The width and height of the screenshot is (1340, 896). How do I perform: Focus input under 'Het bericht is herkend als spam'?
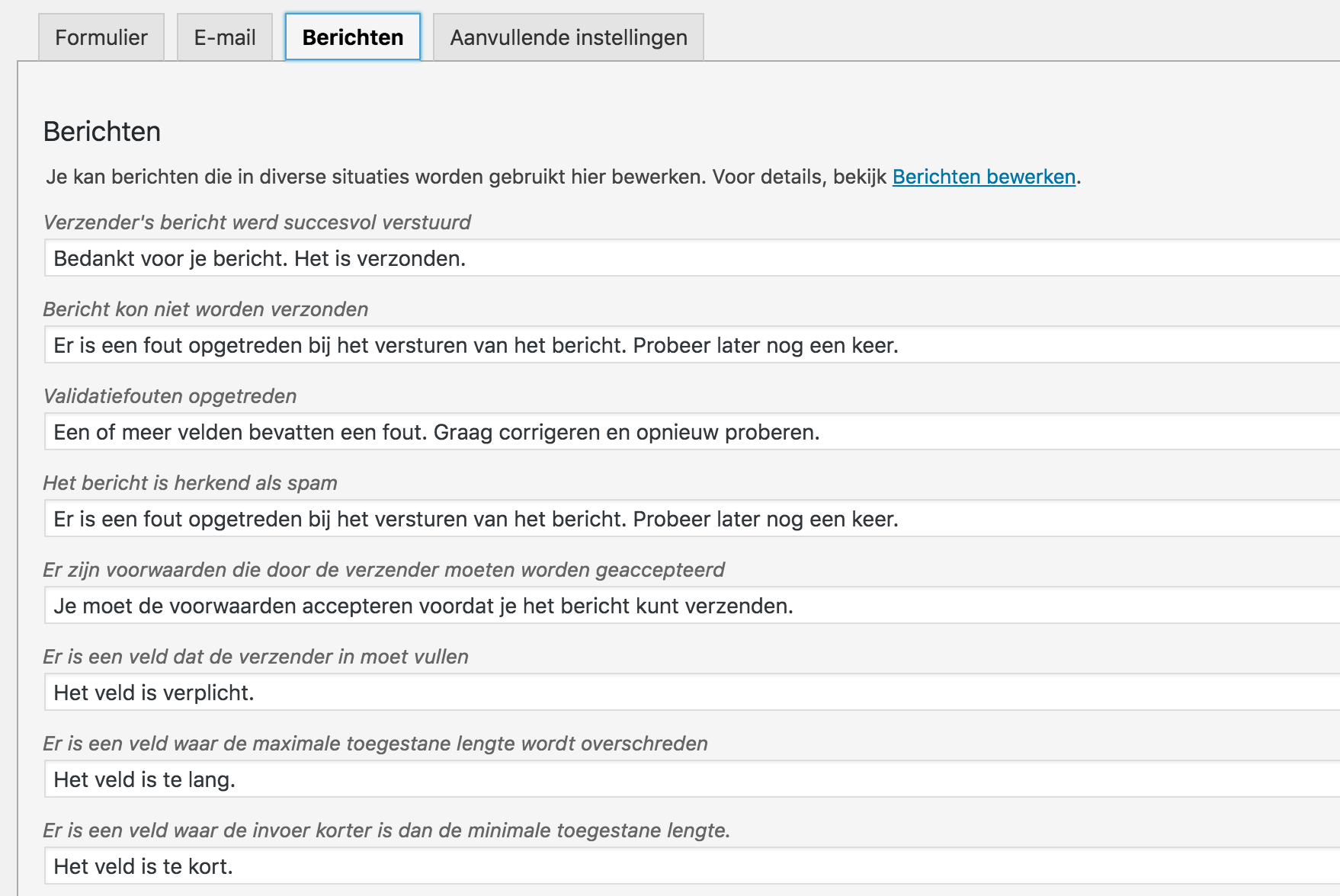click(x=686, y=519)
